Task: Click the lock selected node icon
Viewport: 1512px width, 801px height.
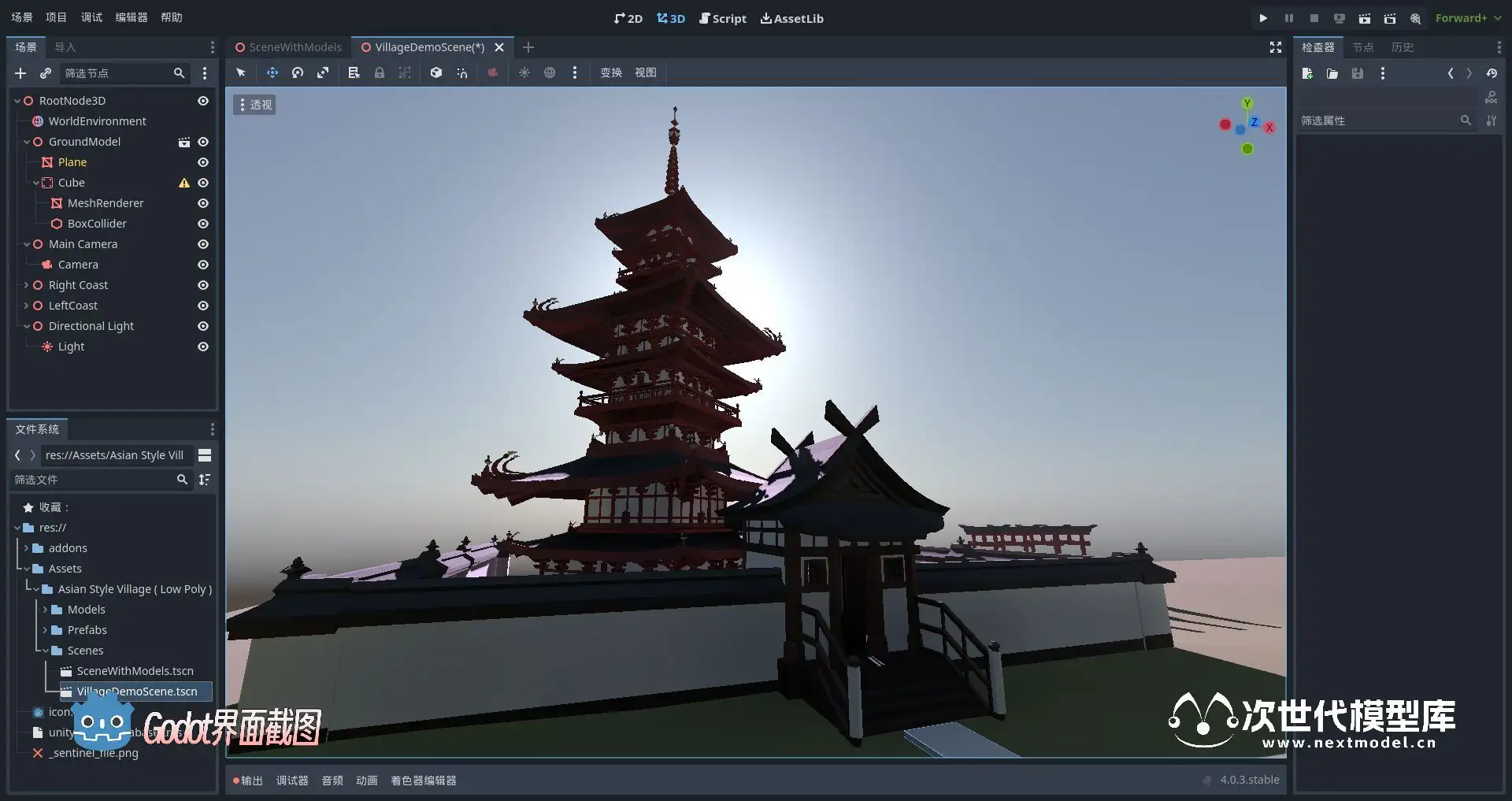Action: [380, 72]
